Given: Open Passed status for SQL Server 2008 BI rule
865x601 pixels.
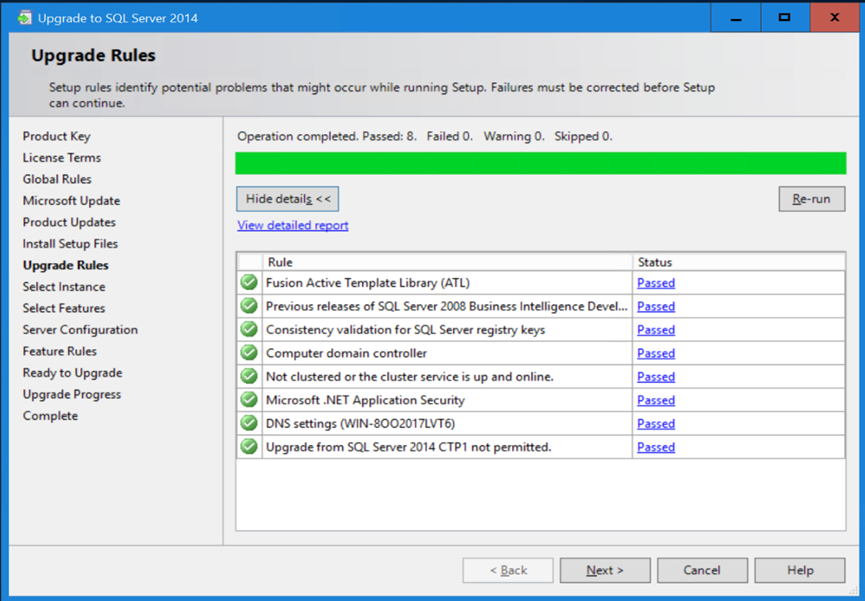Looking at the screenshot, I should (656, 306).
